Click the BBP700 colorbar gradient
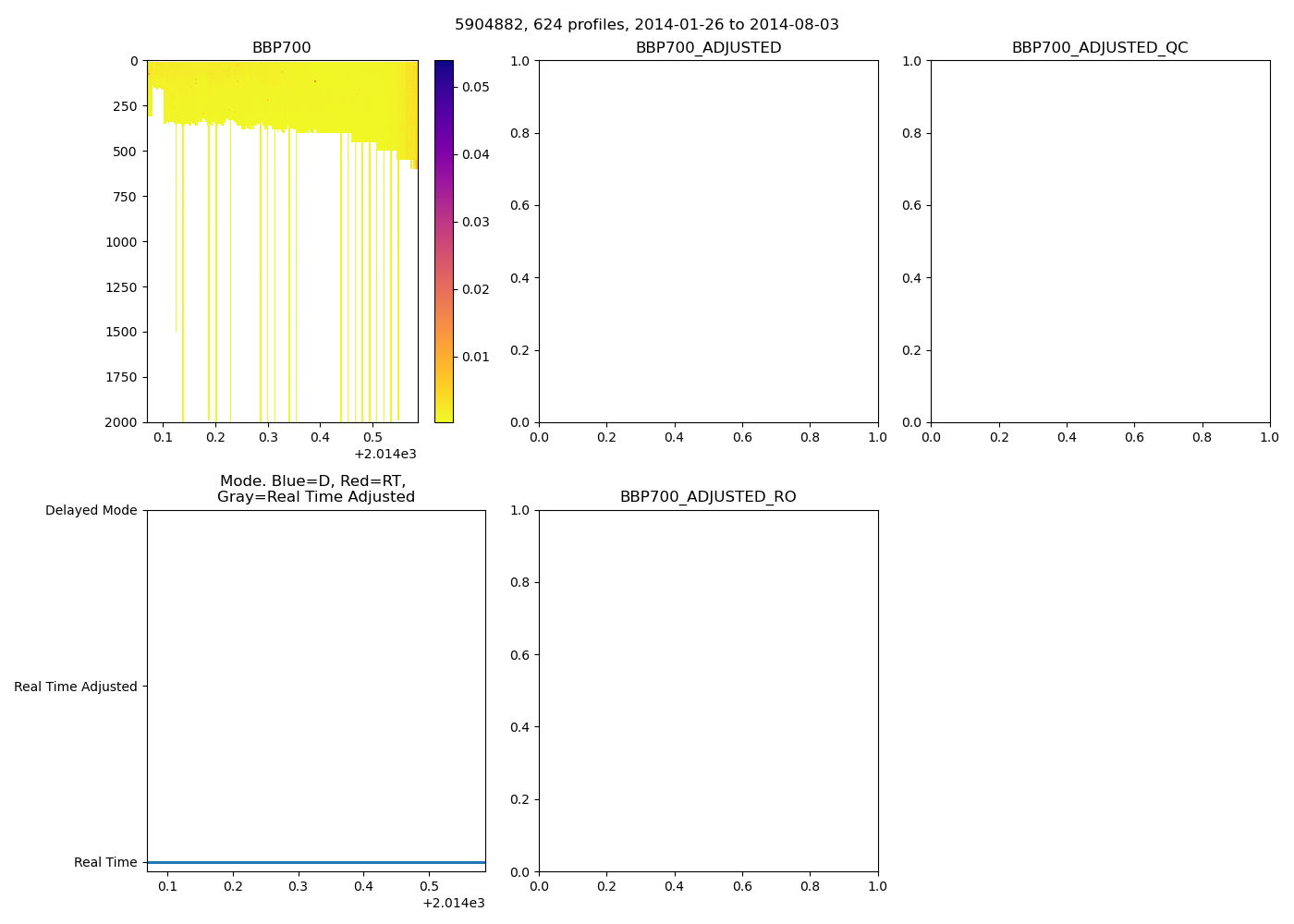 [x=444, y=240]
